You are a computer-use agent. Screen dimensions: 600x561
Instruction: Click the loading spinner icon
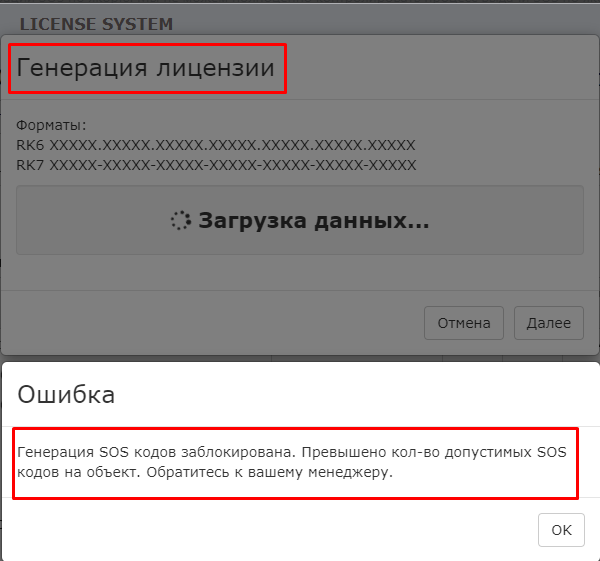[x=180, y=222]
